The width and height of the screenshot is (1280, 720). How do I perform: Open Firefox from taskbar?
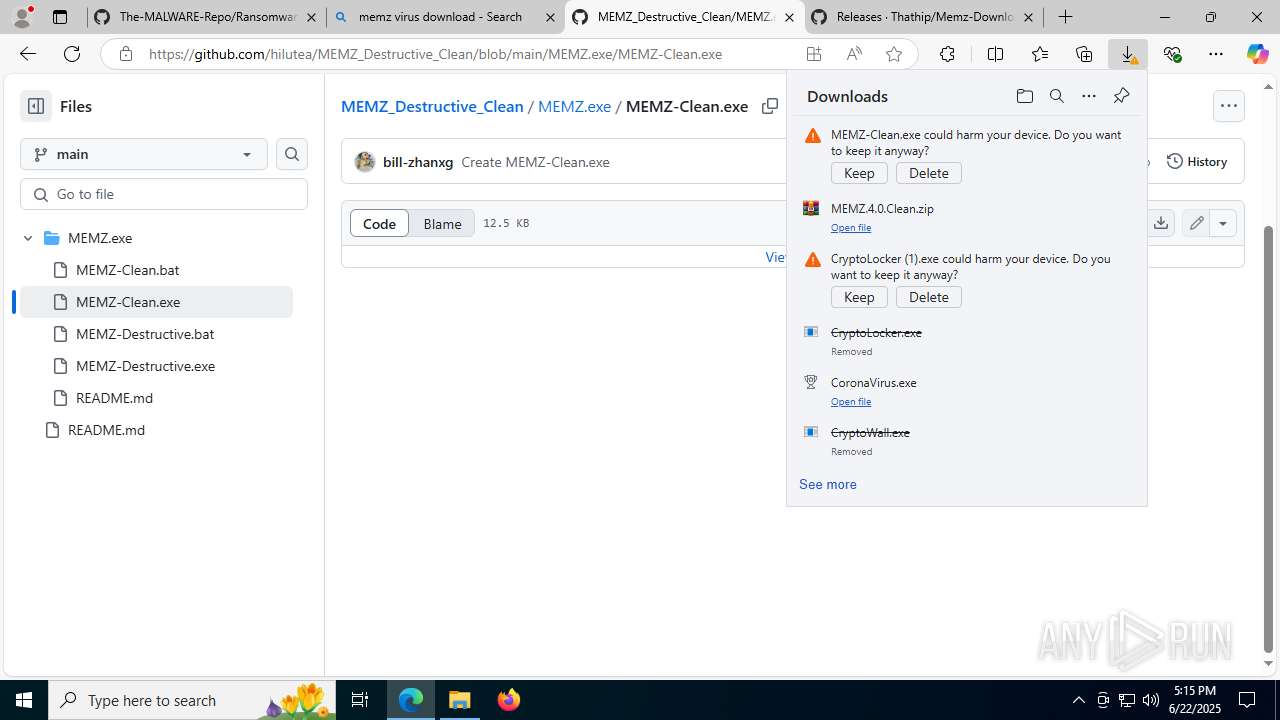[x=508, y=700]
